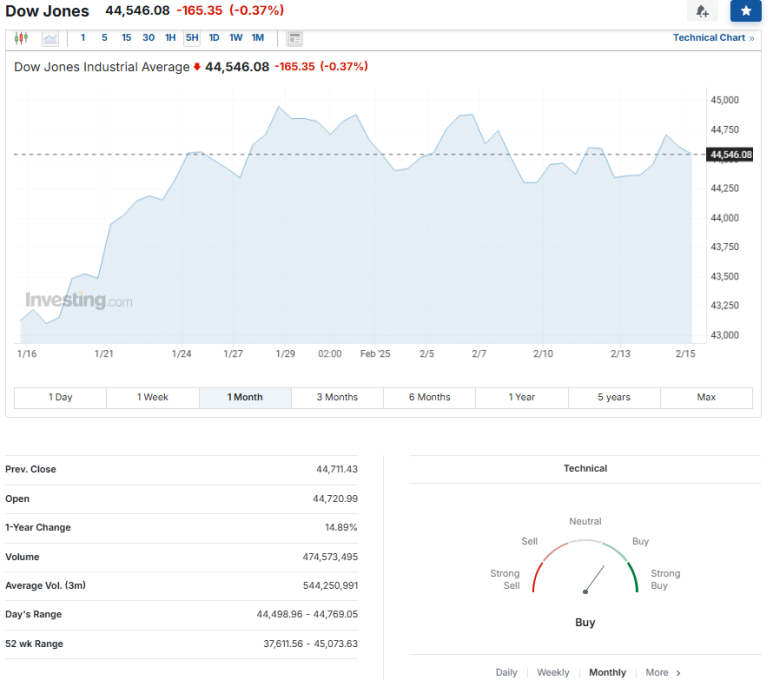
Task: Click the chevron next to More
Action: coord(678,673)
